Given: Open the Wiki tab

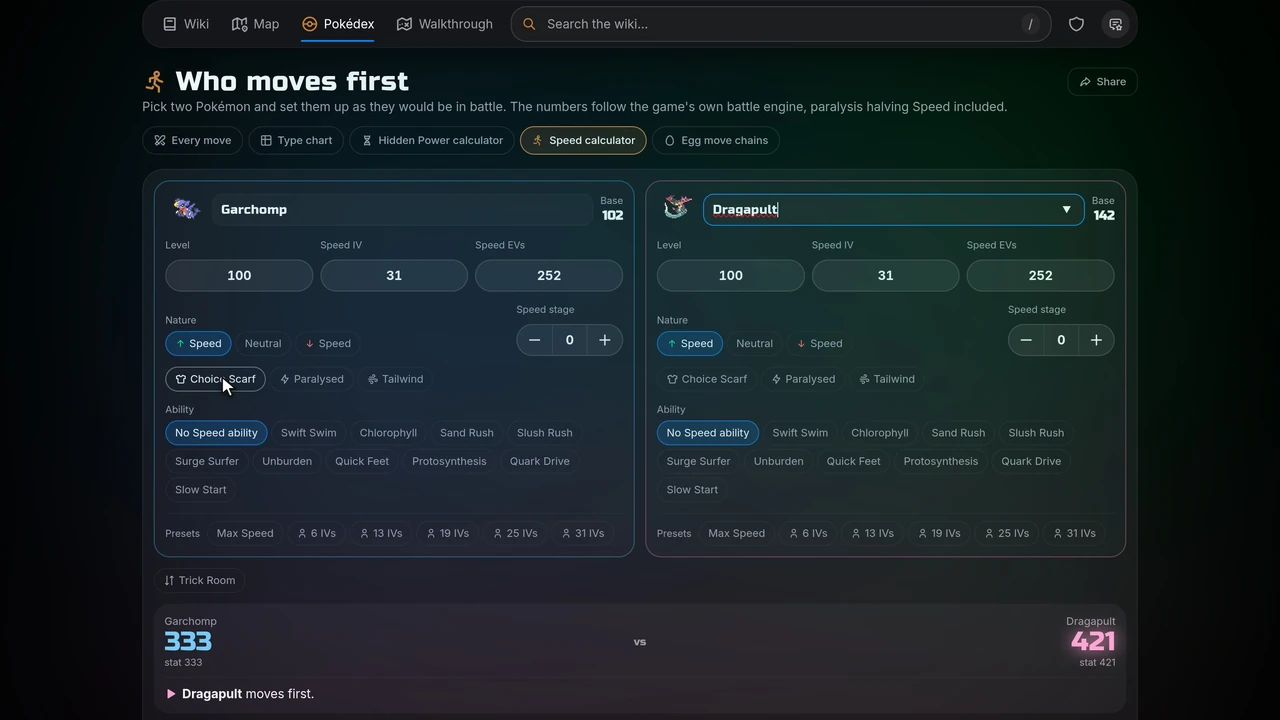Looking at the screenshot, I should (x=186, y=24).
